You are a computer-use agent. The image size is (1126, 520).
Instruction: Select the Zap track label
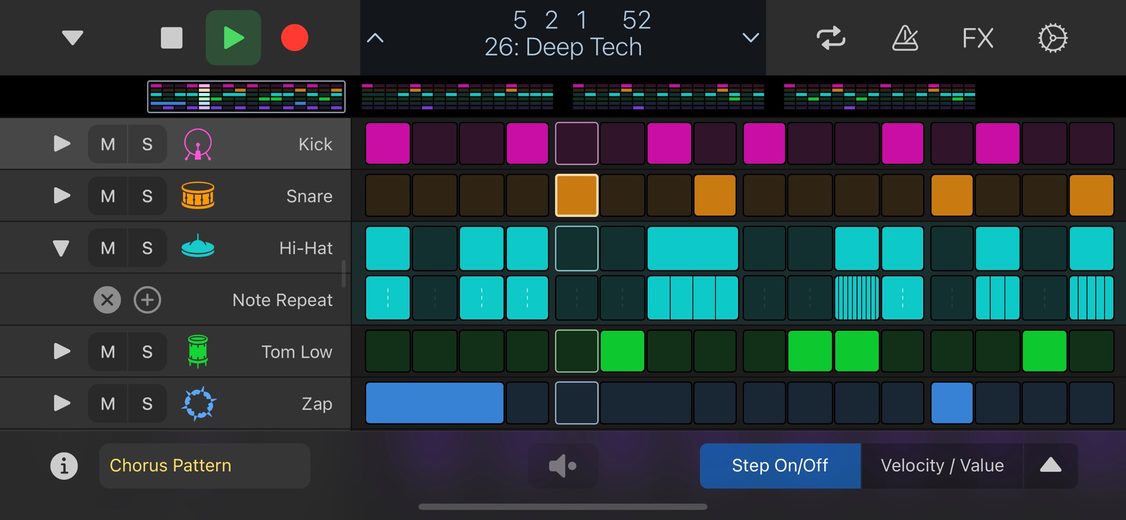pos(317,404)
